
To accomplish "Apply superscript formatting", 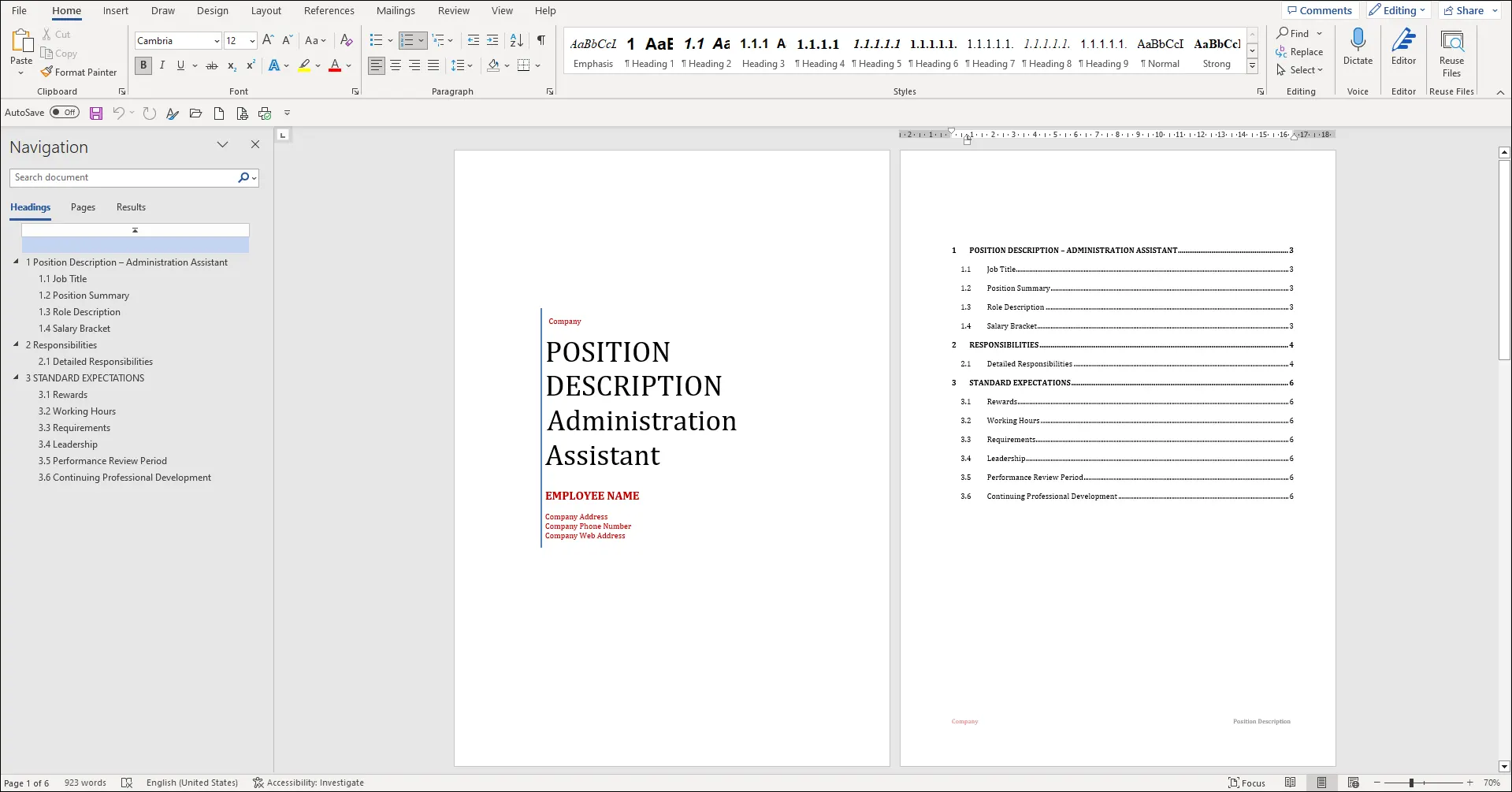I will tap(251, 65).
